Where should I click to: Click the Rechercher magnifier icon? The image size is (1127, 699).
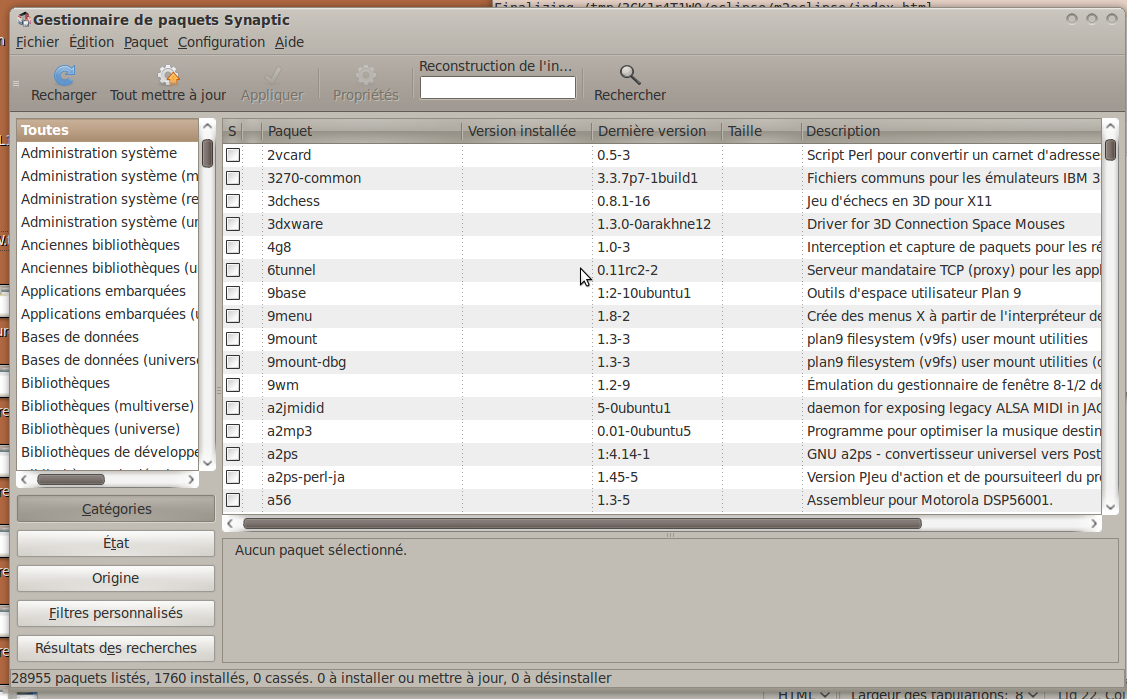(630, 75)
